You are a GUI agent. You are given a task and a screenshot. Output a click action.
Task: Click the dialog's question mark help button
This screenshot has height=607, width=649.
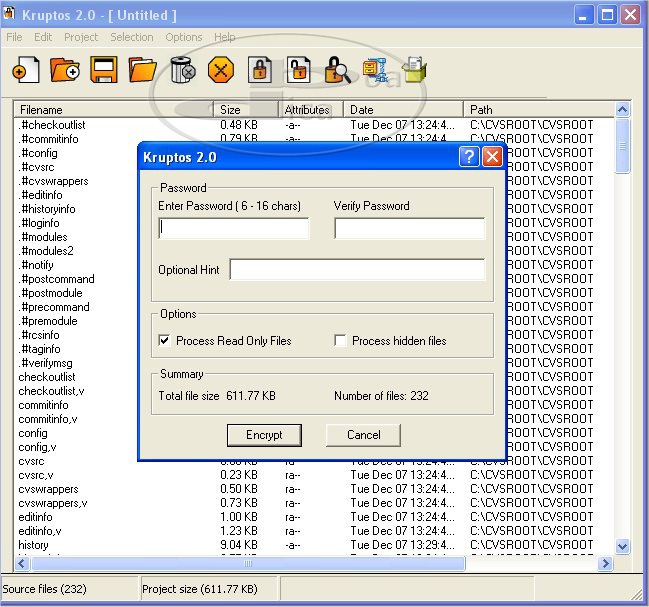(469, 157)
